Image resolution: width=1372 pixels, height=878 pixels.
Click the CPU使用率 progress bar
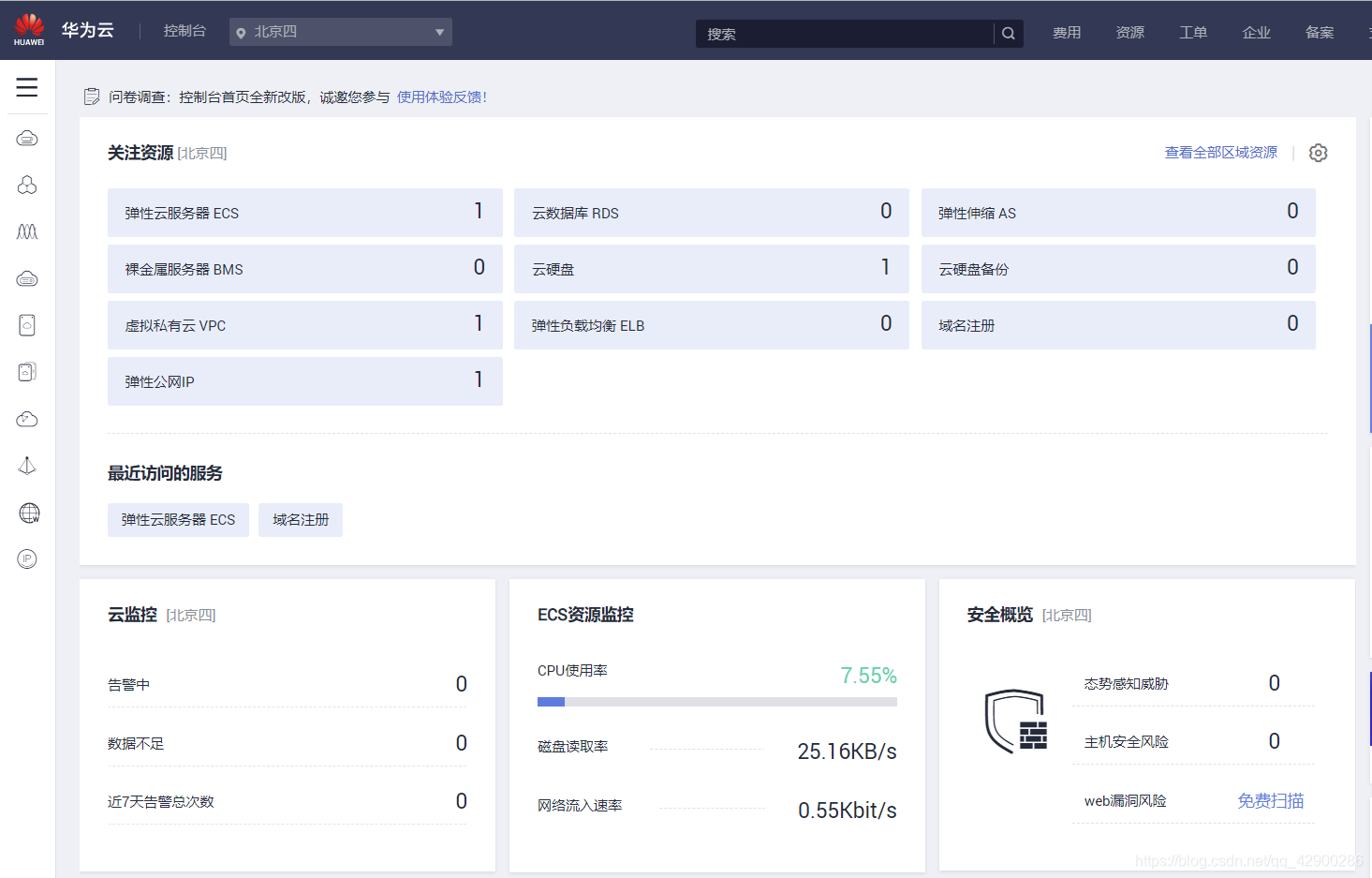(717, 702)
